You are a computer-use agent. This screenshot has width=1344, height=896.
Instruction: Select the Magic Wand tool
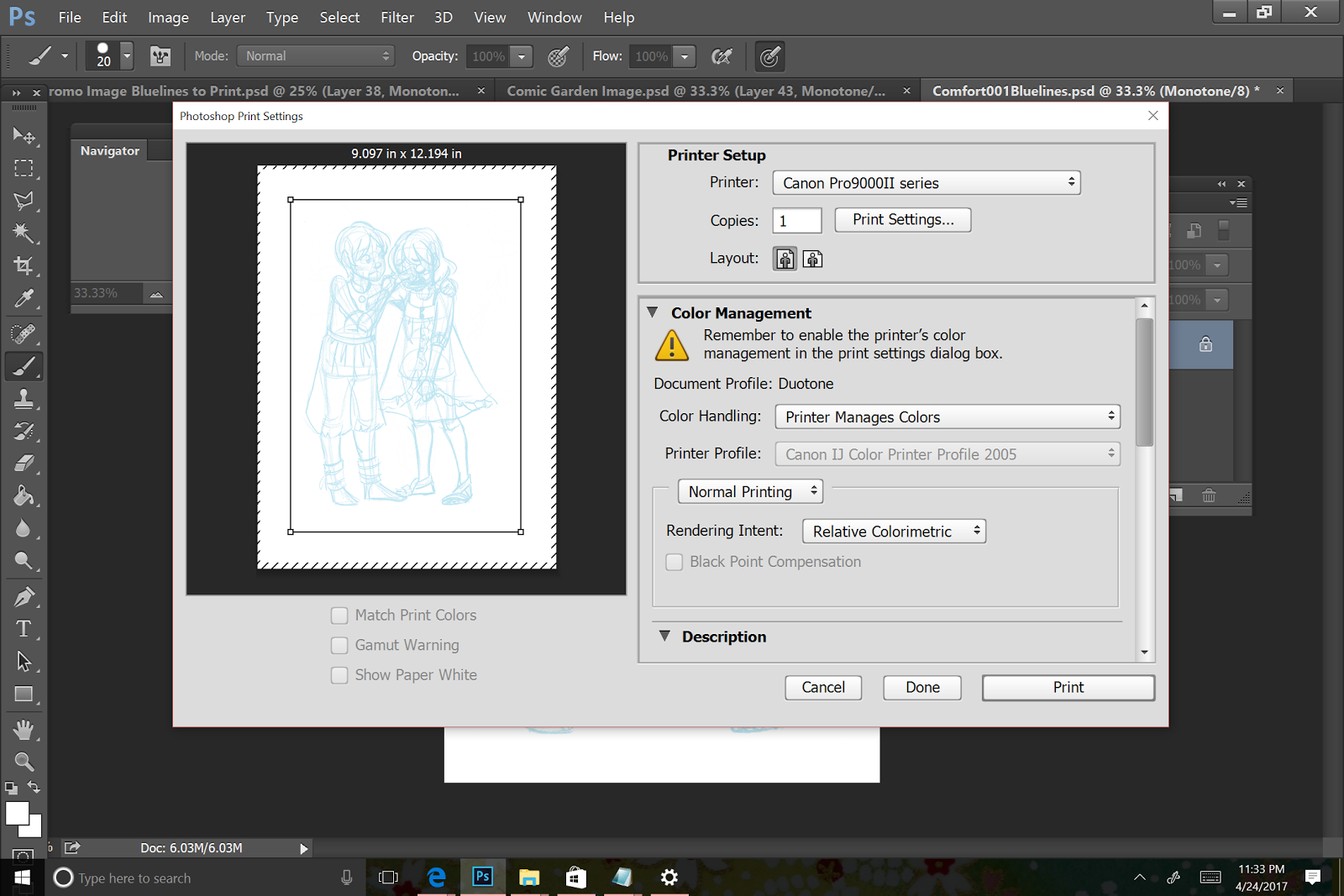[24, 233]
